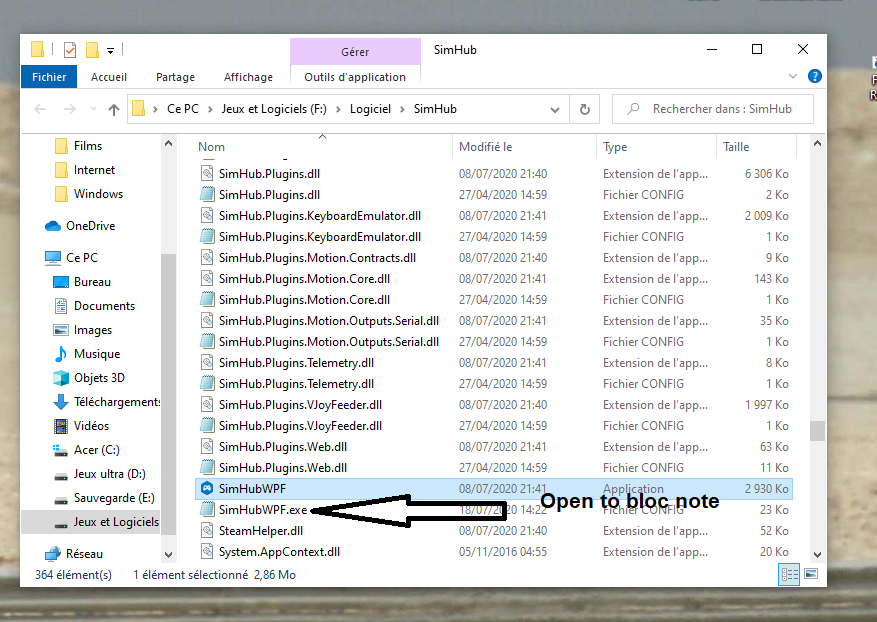This screenshot has width=877, height=622.
Task: Click the file list scrollbar thumb
Action: 817,431
